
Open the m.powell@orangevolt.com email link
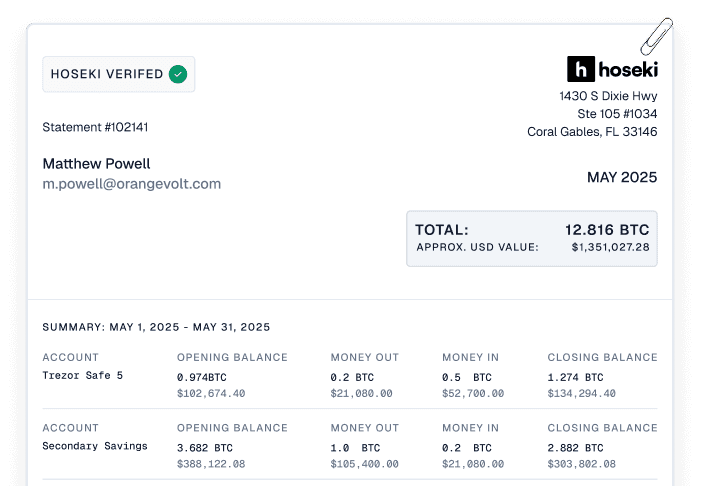coord(131,184)
